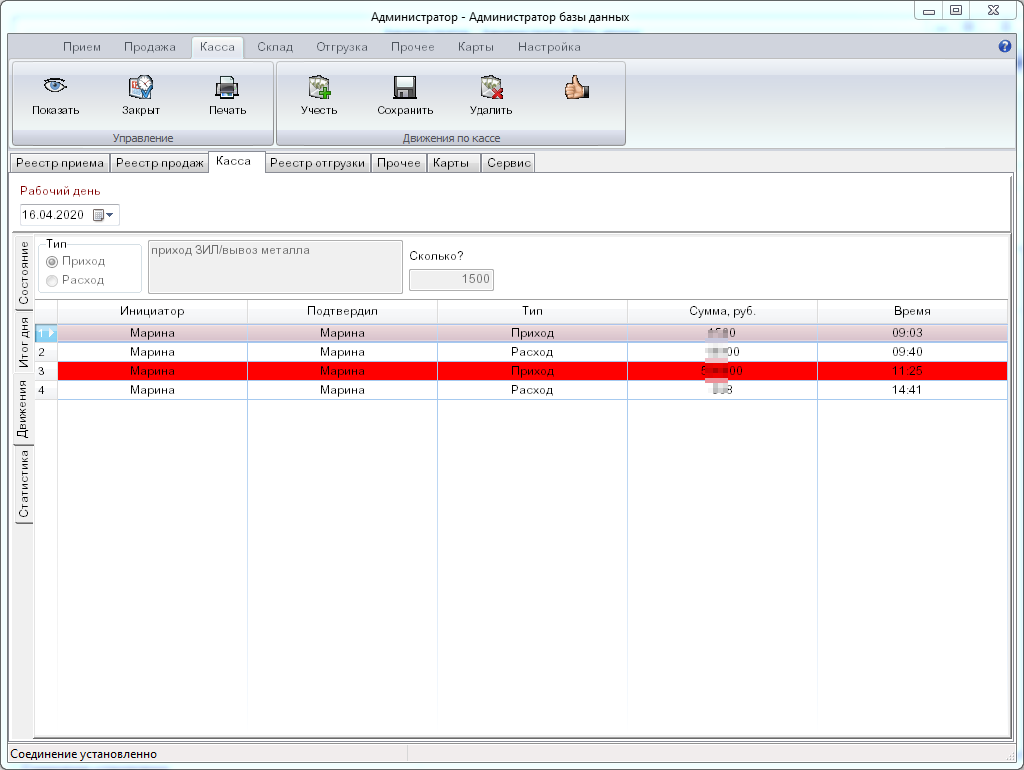Click the Учесть money-plus icon
Screen dimensions: 1024x770
tap(319, 87)
